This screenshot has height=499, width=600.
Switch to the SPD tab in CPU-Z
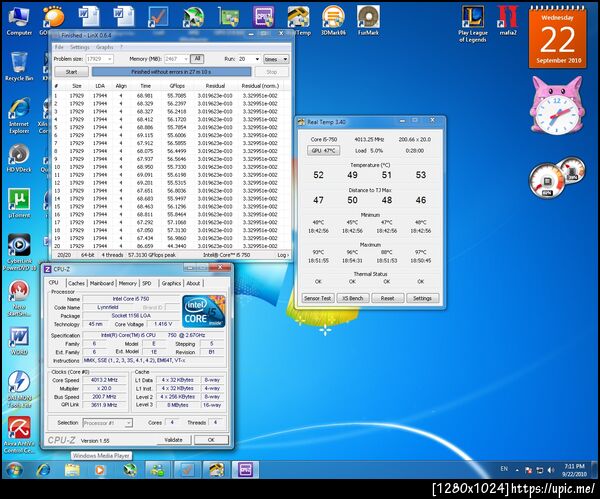[x=147, y=283]
